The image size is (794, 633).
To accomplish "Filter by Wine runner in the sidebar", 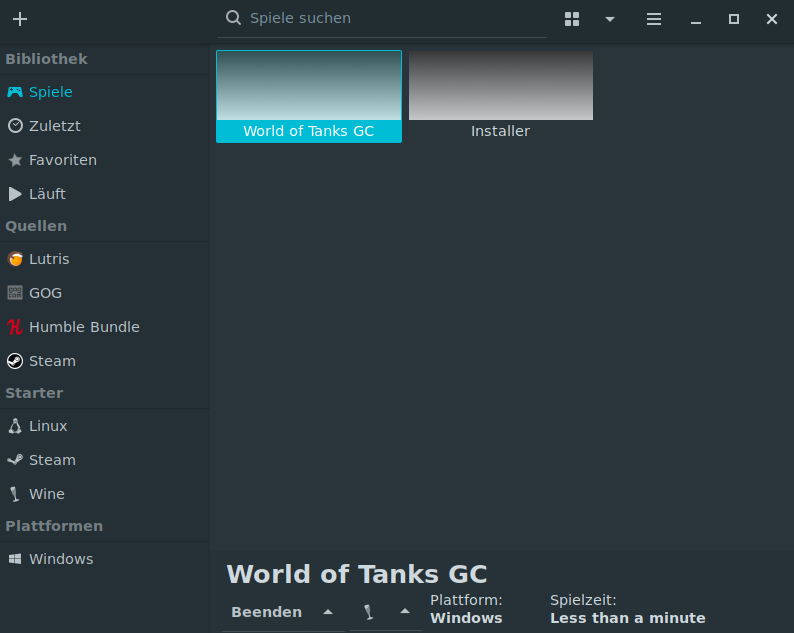I will click(x=105, y=494).
